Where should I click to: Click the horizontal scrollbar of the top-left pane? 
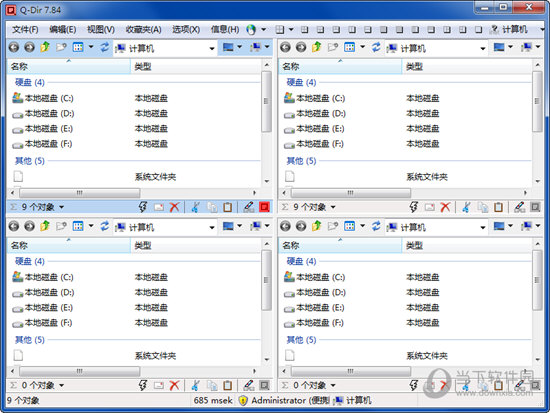coord(80,193)
